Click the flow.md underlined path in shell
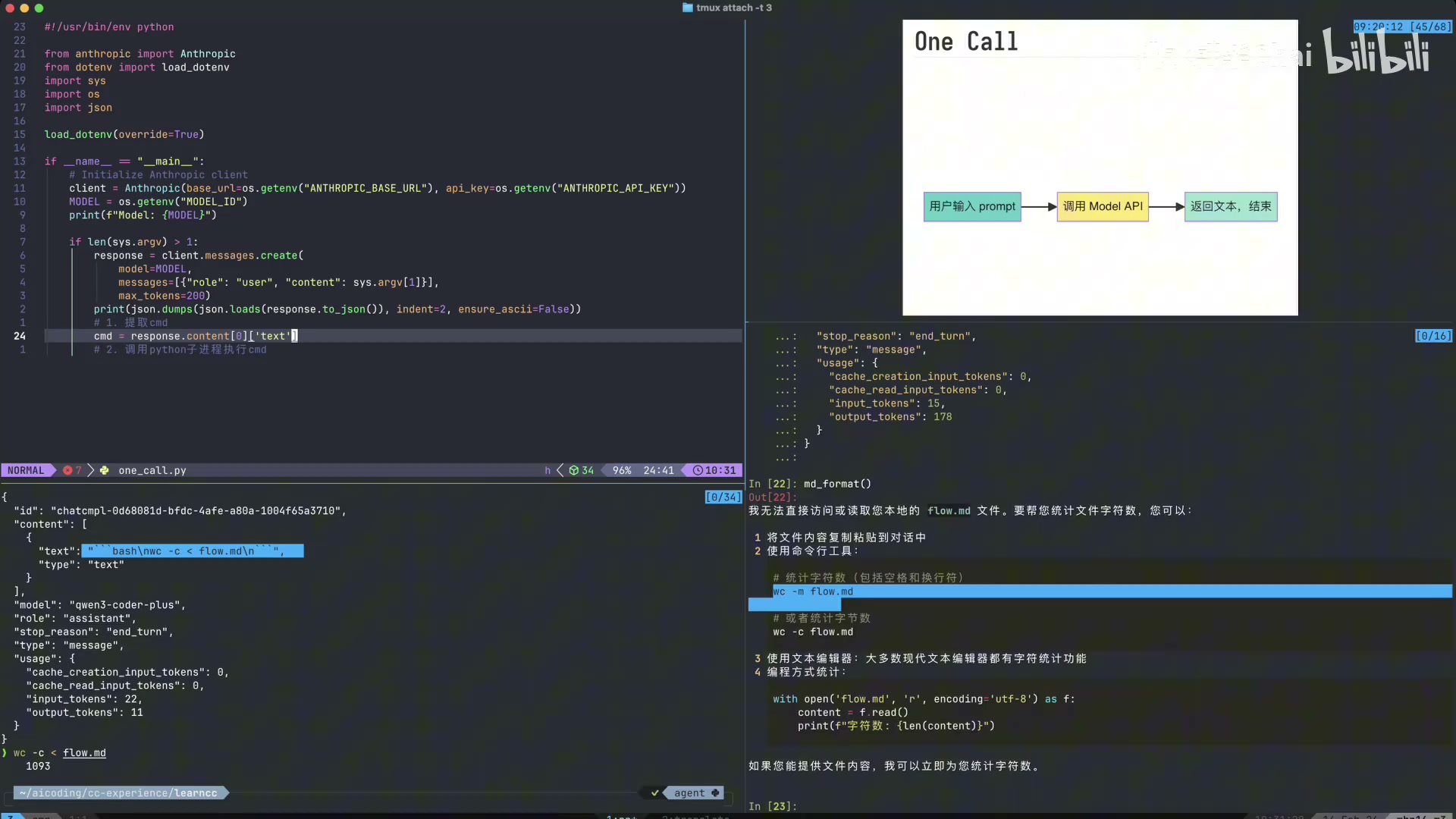Viewport: 1456px width, 819px height. pos(84,753)
